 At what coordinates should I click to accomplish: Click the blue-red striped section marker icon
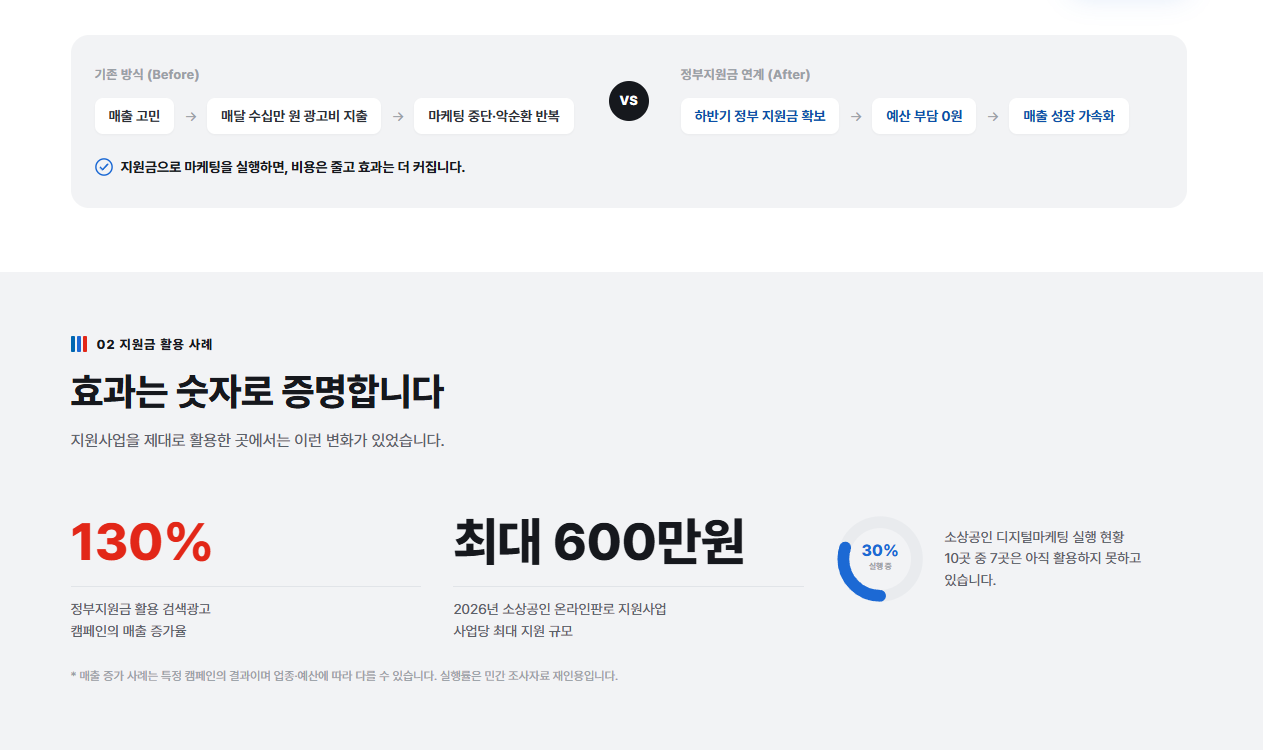(x=79, y=344)
